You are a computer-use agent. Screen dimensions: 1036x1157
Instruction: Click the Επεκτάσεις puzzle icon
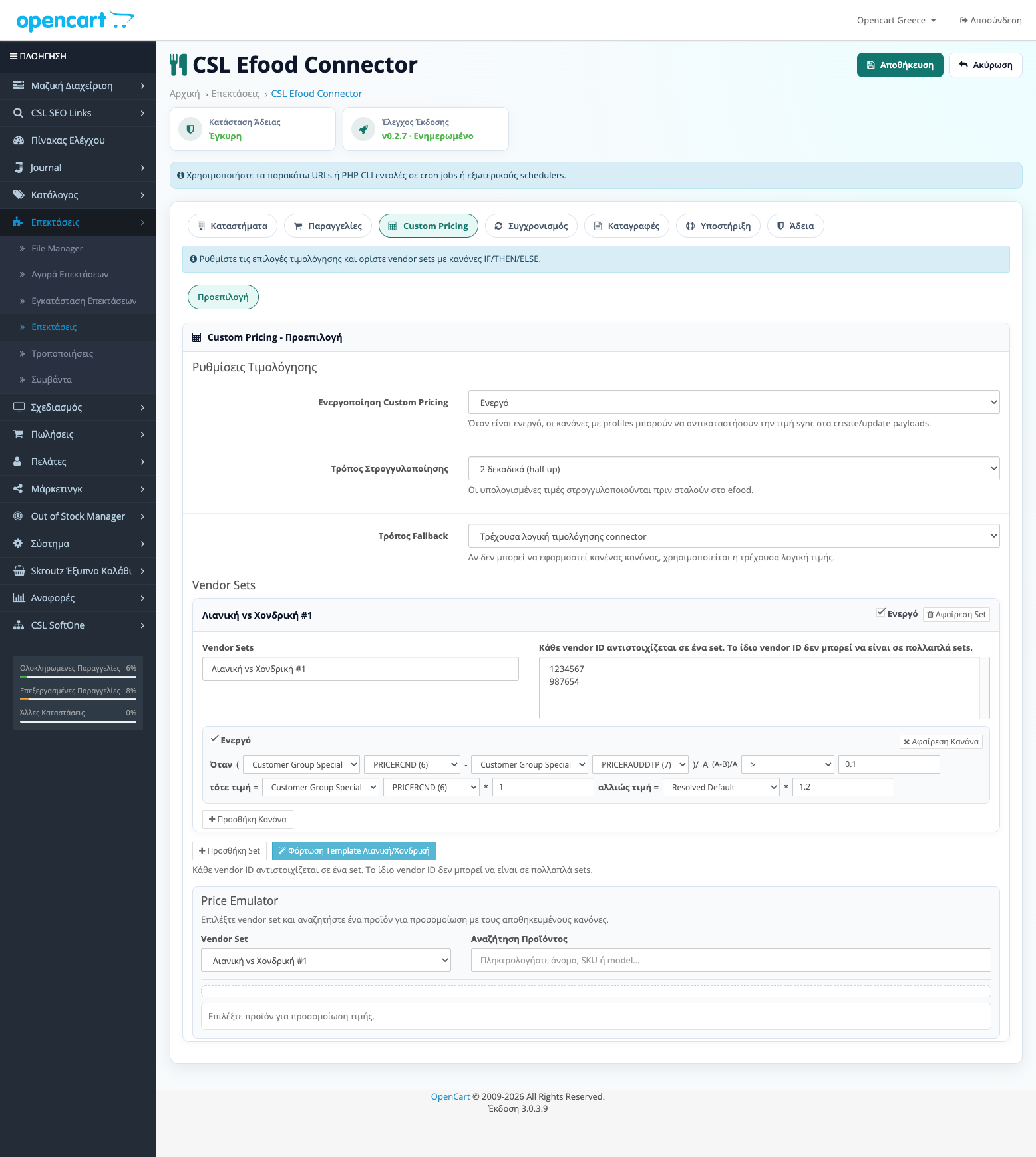(x=19, y=222)
